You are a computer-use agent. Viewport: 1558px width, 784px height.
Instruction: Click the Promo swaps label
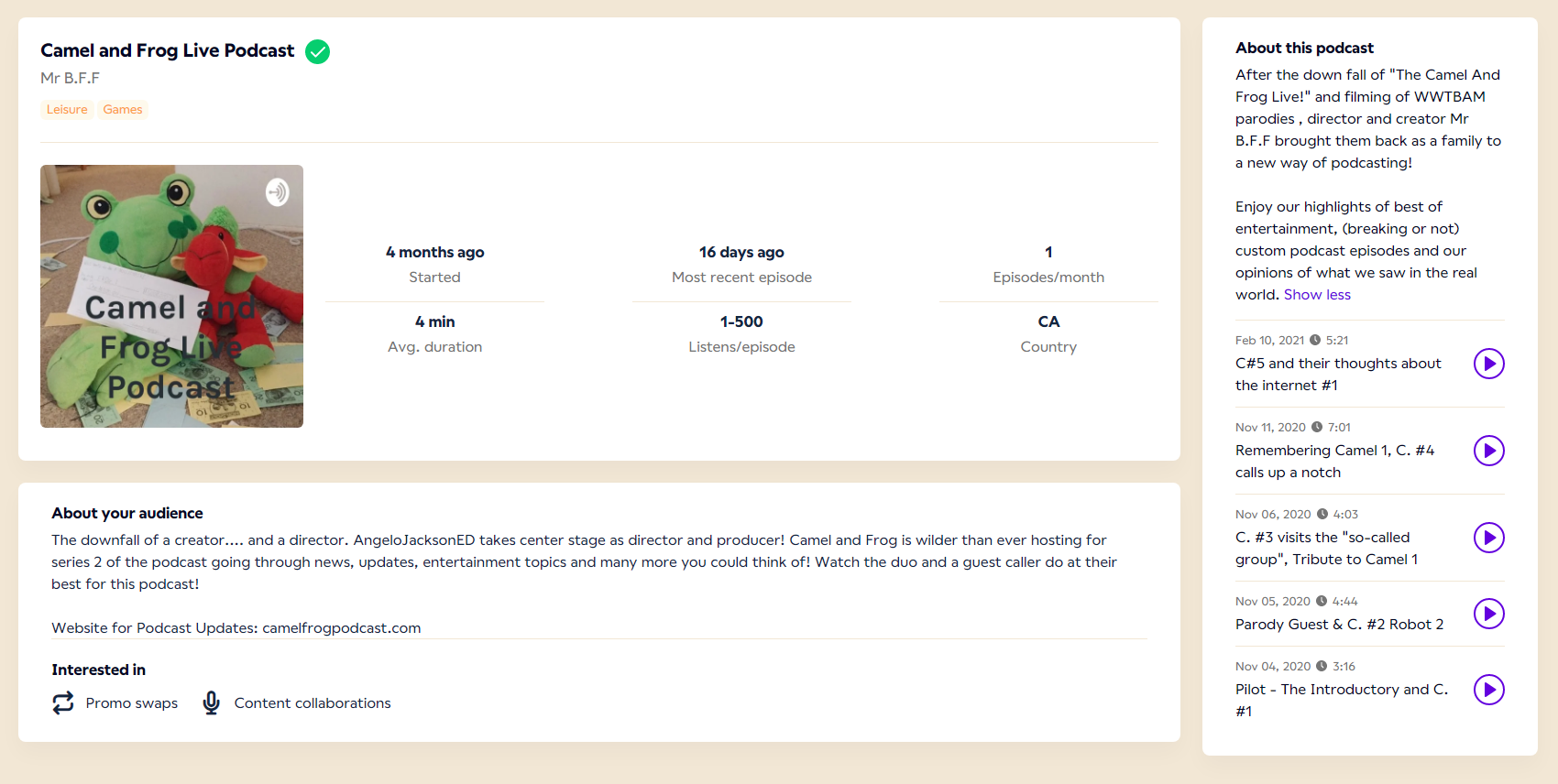click(x=132, y=703)
